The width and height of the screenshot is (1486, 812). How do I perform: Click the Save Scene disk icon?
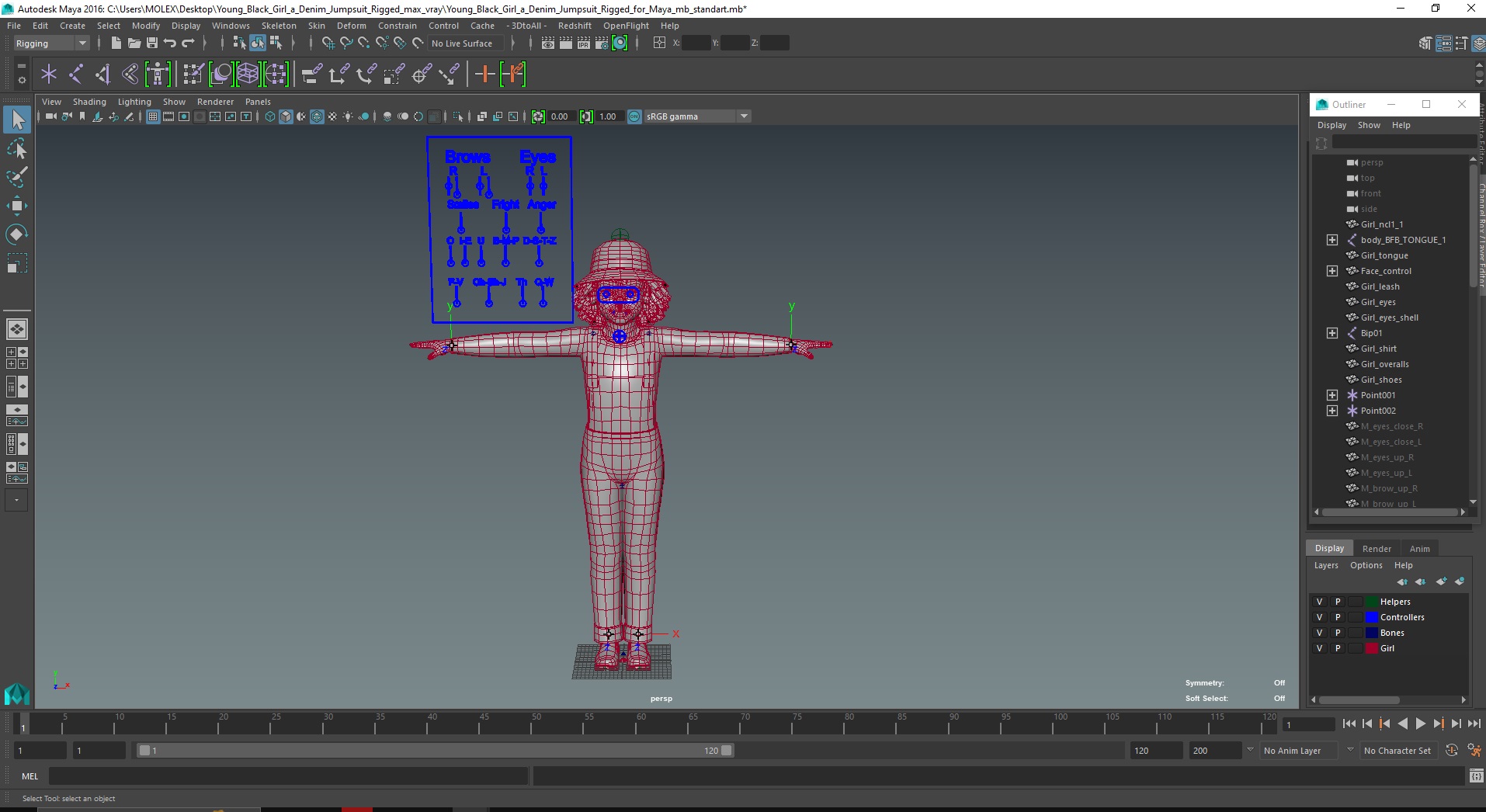point(152,43)
